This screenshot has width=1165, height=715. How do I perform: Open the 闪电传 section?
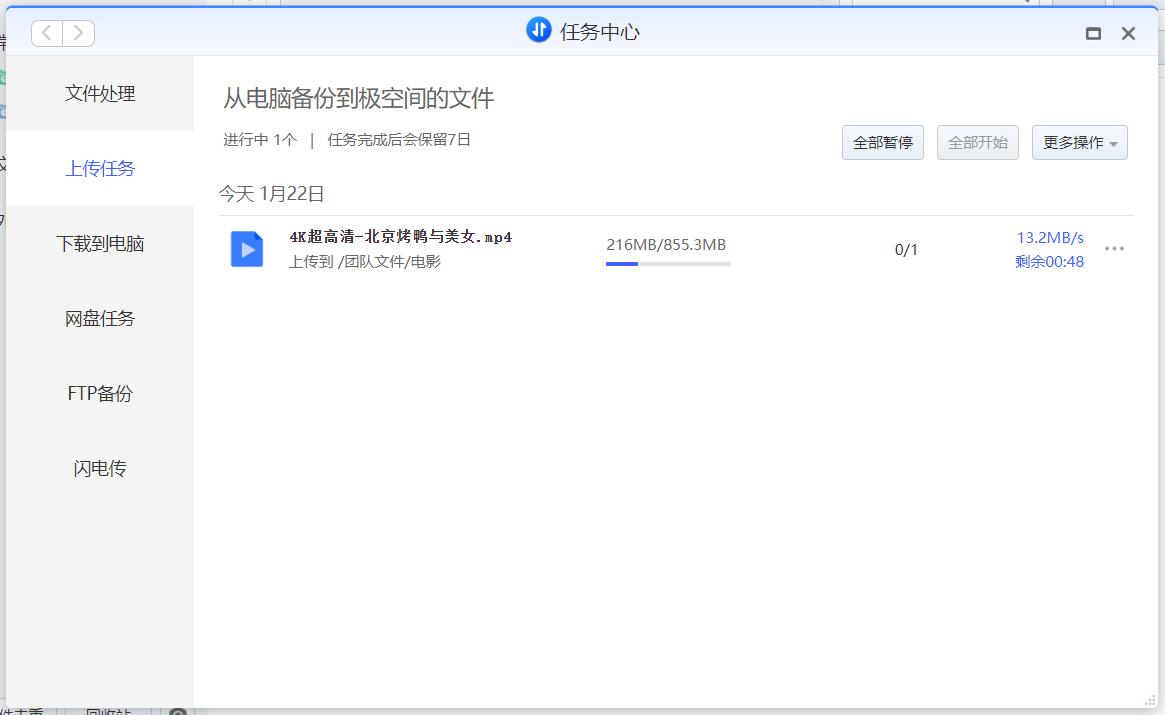[99, 468]
